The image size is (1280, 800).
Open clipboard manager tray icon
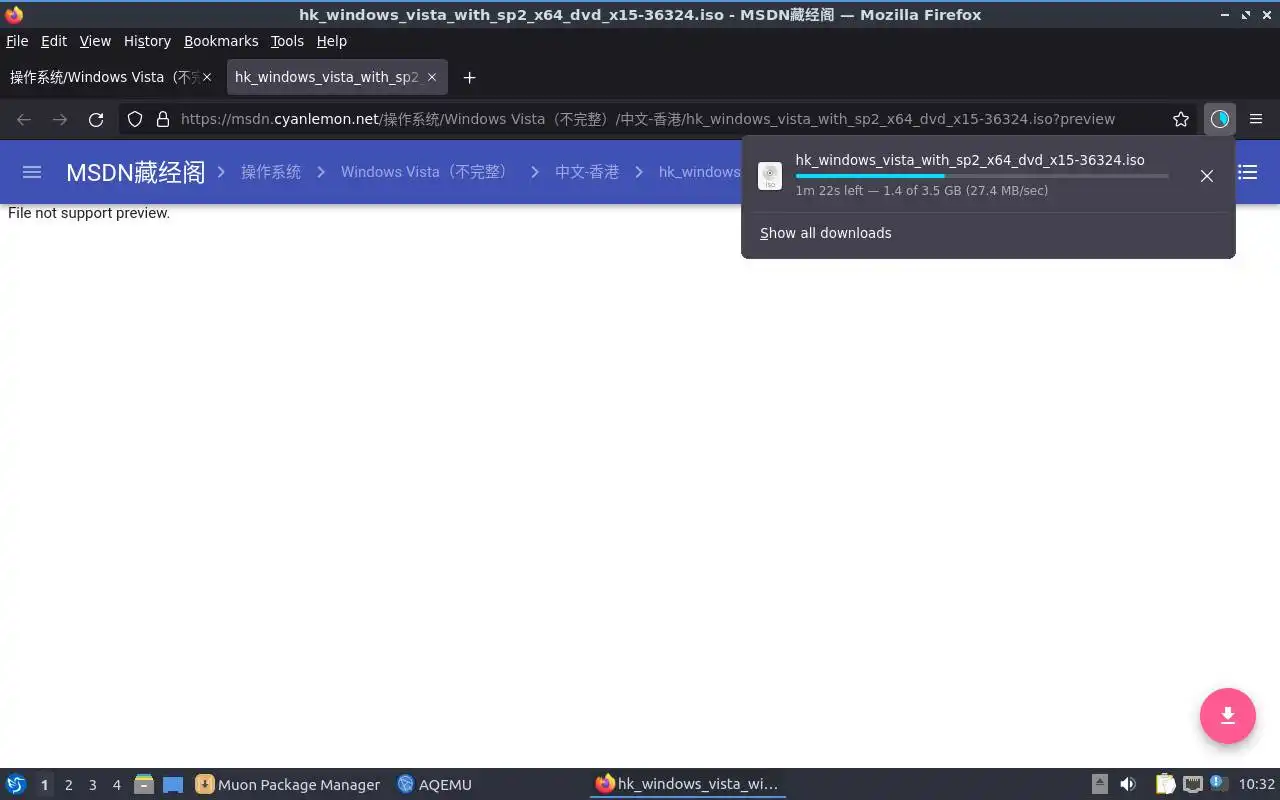point(1165,784)
